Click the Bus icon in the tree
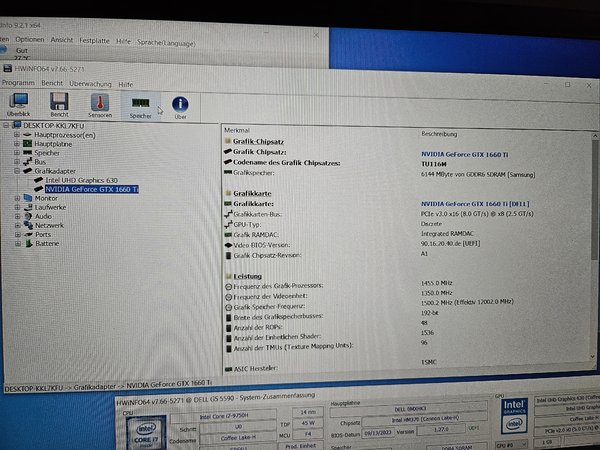Screen dimensions: 600x450 tap(28, 162)
